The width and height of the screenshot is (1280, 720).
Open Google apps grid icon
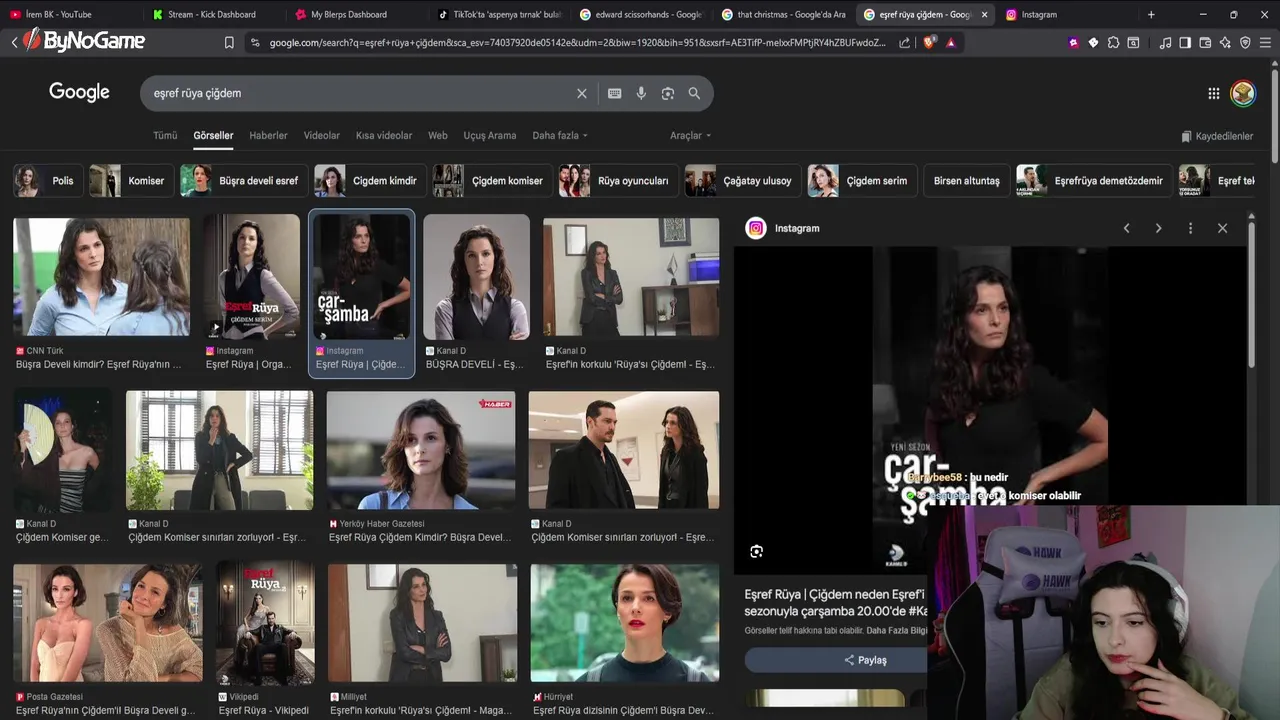pos(1213,93)
